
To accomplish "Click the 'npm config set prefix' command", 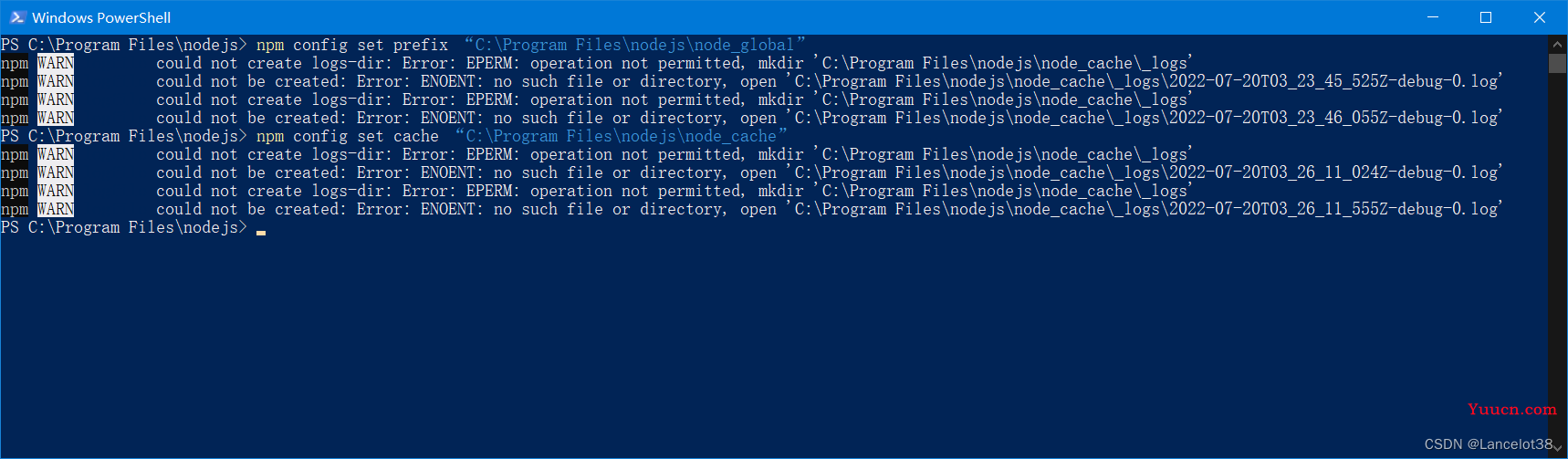I will (x=352, y=45).
